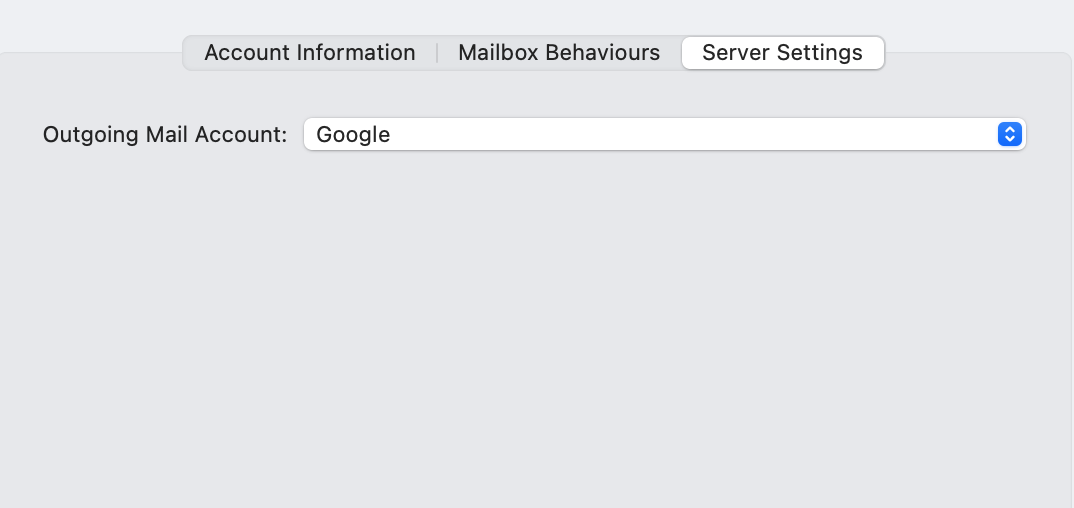This screenshot has height=508, width=1074.
Task: Click the Google value in the dropdown
Action: (353, 134)
